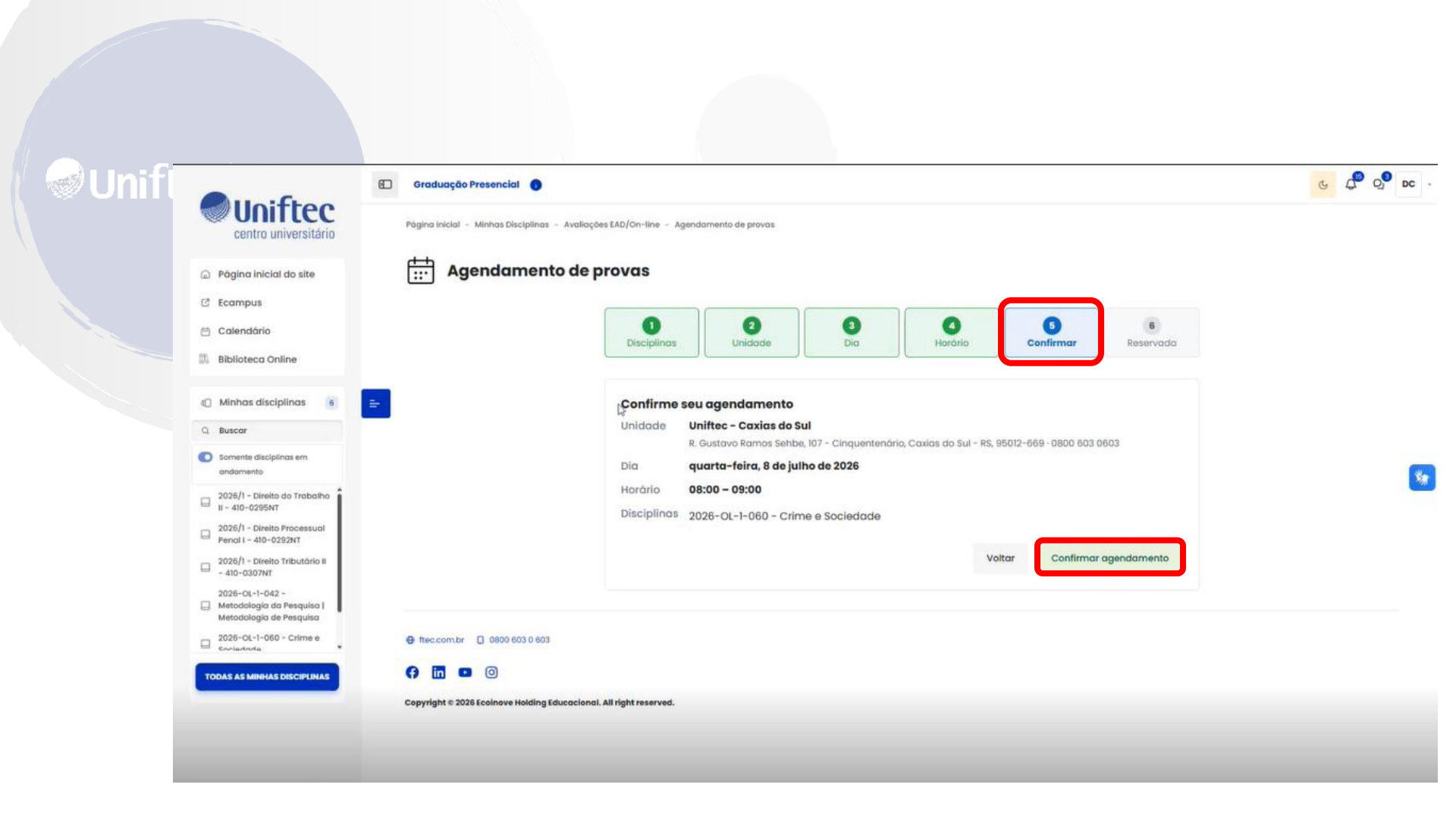Click the Libras accessibility hand icon

click(1422, 478)
